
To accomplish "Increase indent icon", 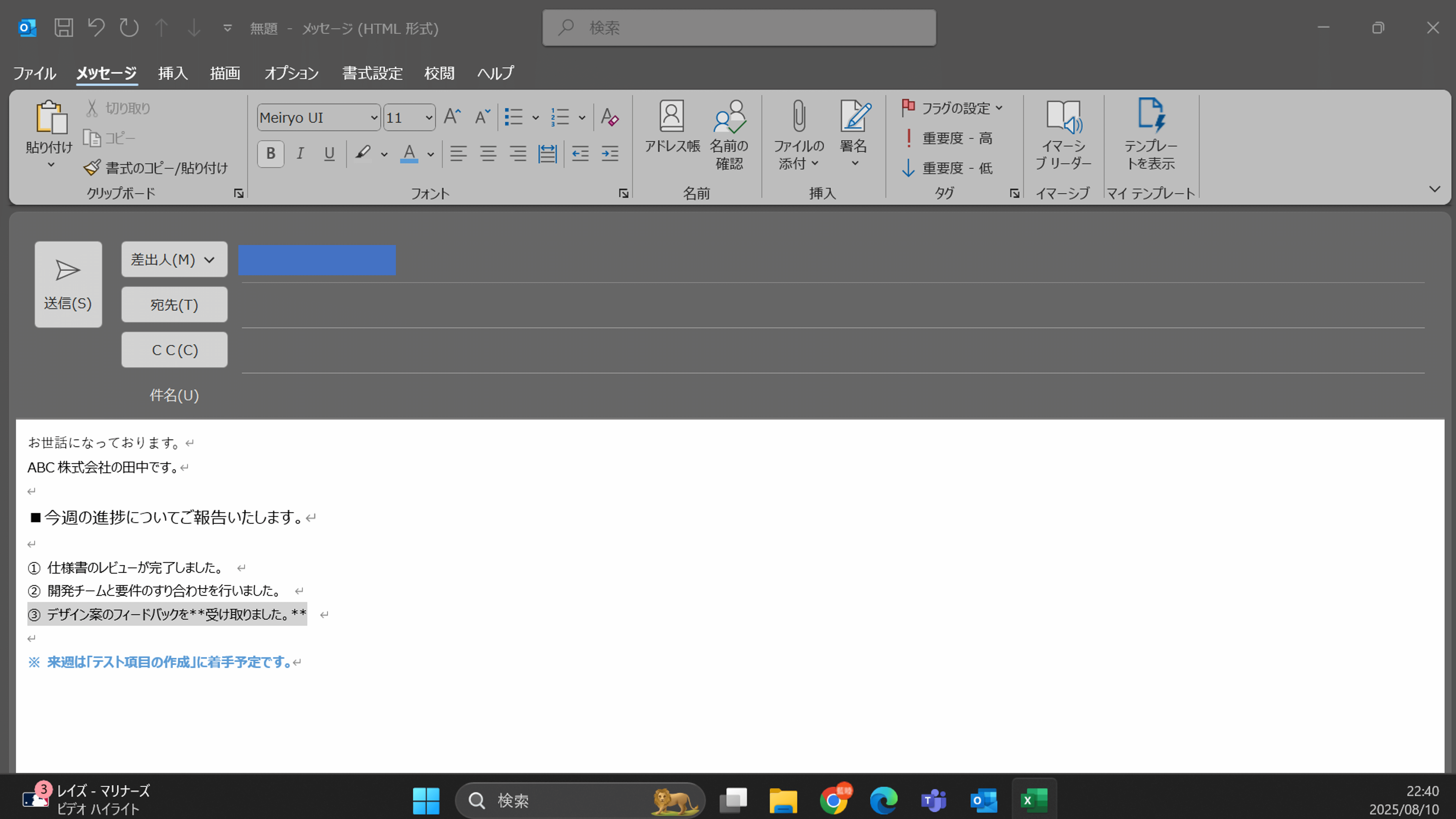I will point(610,153).
